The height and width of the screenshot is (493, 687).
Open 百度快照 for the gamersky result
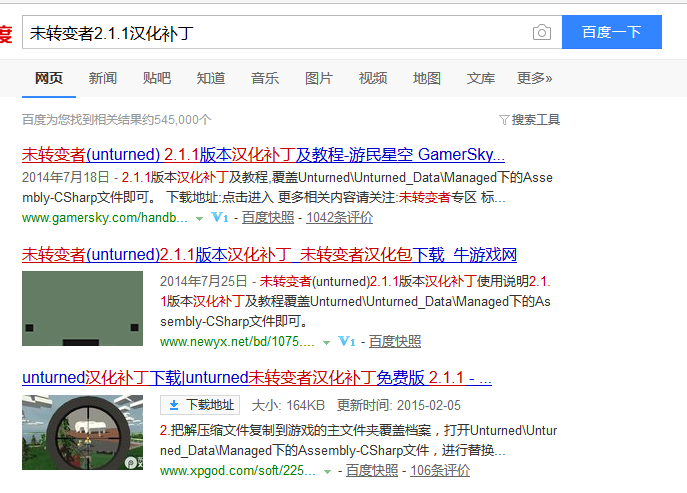(268, 218)
